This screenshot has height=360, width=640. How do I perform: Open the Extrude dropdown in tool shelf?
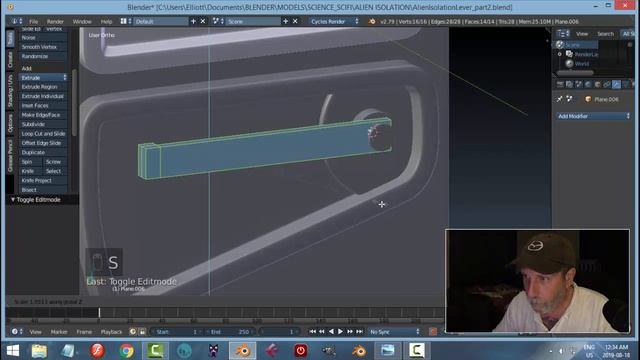pyautogui.click(x=43, y=78)
